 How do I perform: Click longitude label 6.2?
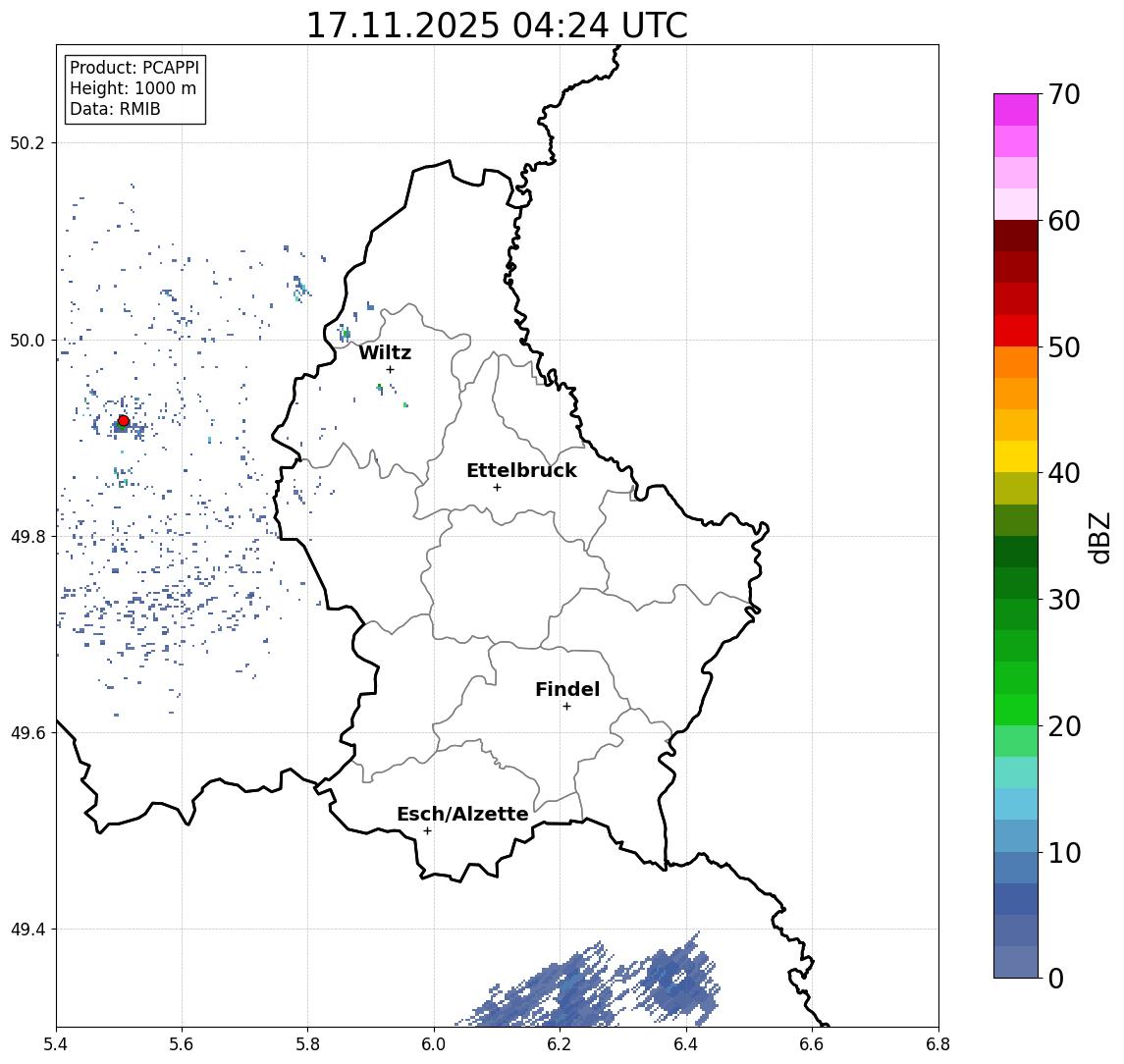pos(561,1044)
